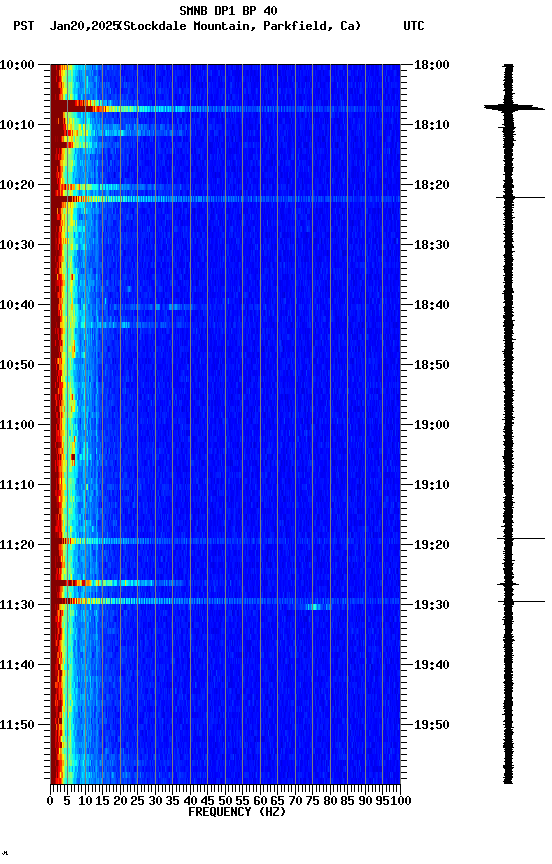Click the largest seismogram spike near 18:07
Screen dimensions: 552x864
pos(514,107)
